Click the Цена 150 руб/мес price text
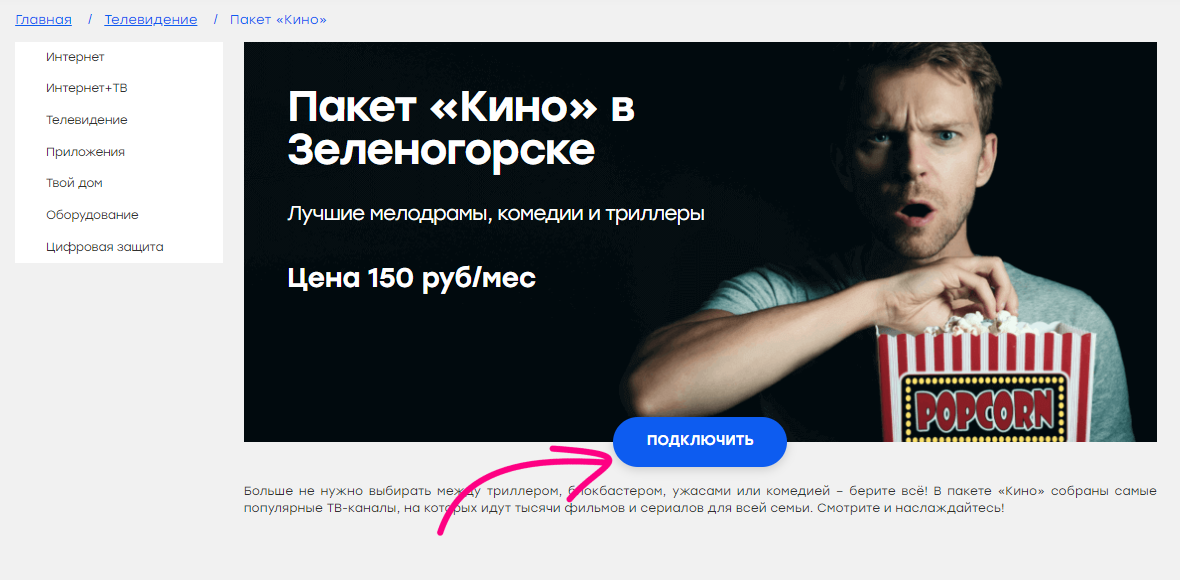This screenshot has width=1180, height=580. 412,278
